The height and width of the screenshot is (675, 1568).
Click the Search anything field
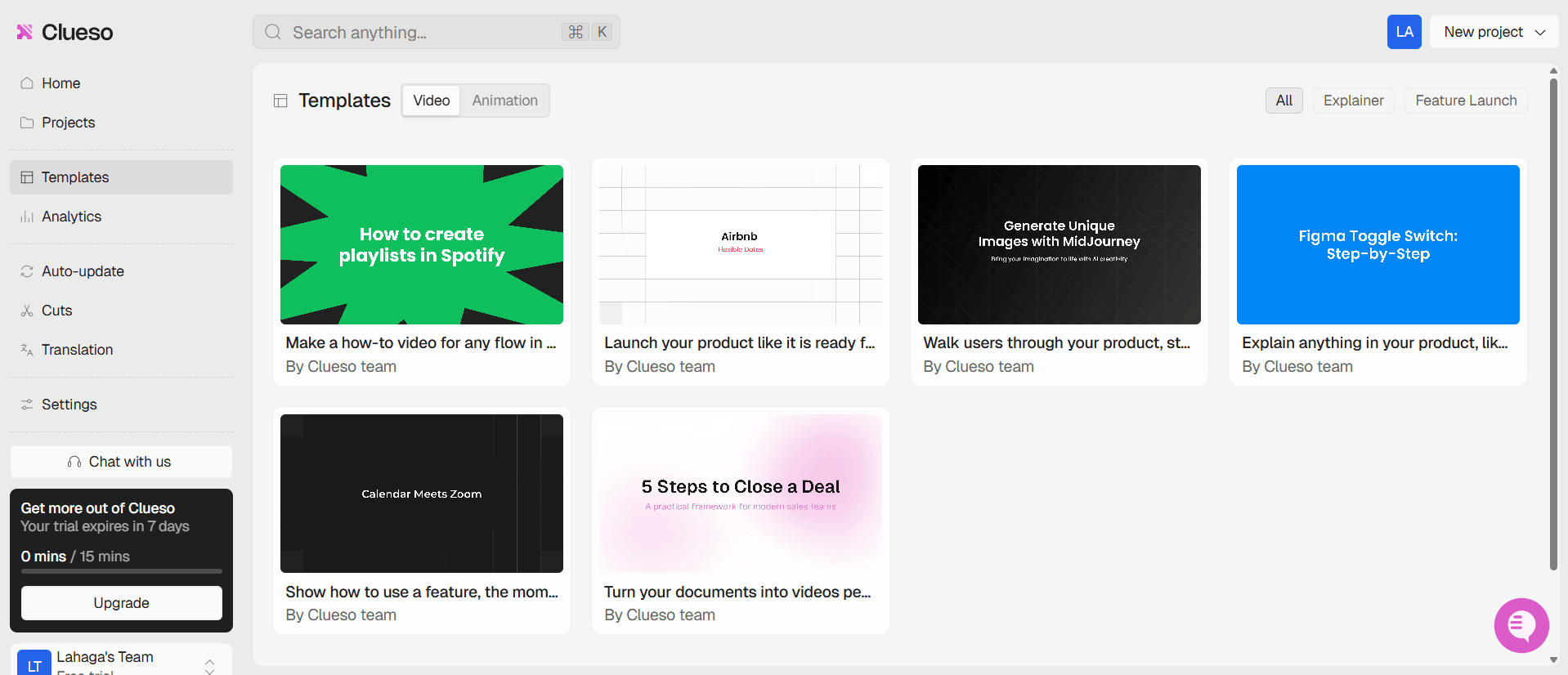436,32
